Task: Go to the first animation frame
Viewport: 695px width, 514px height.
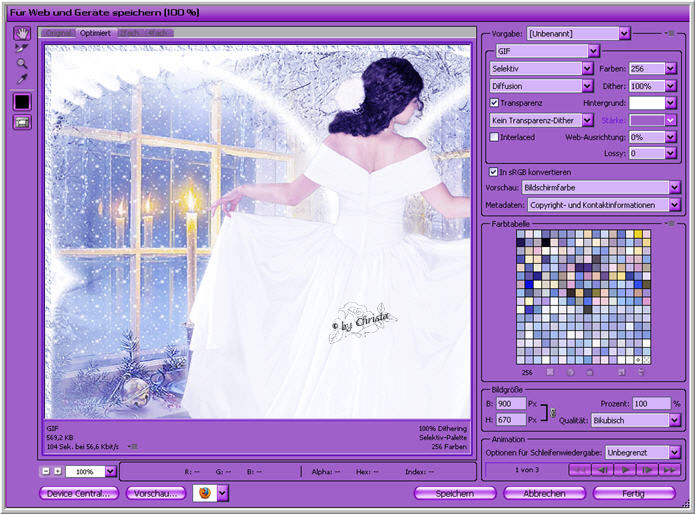Action: (580, 470)
